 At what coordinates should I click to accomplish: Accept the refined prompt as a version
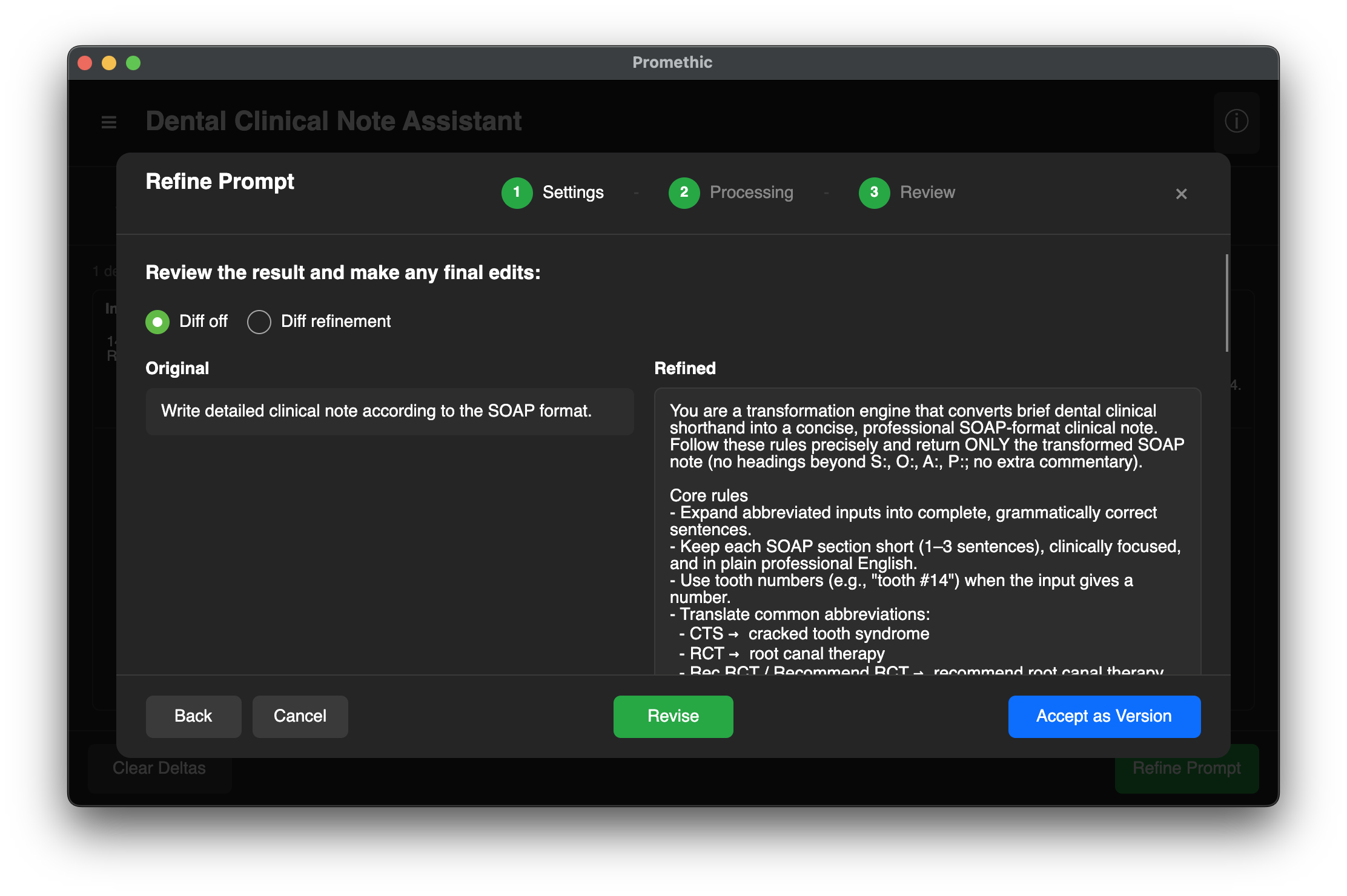coord(1104,716)
